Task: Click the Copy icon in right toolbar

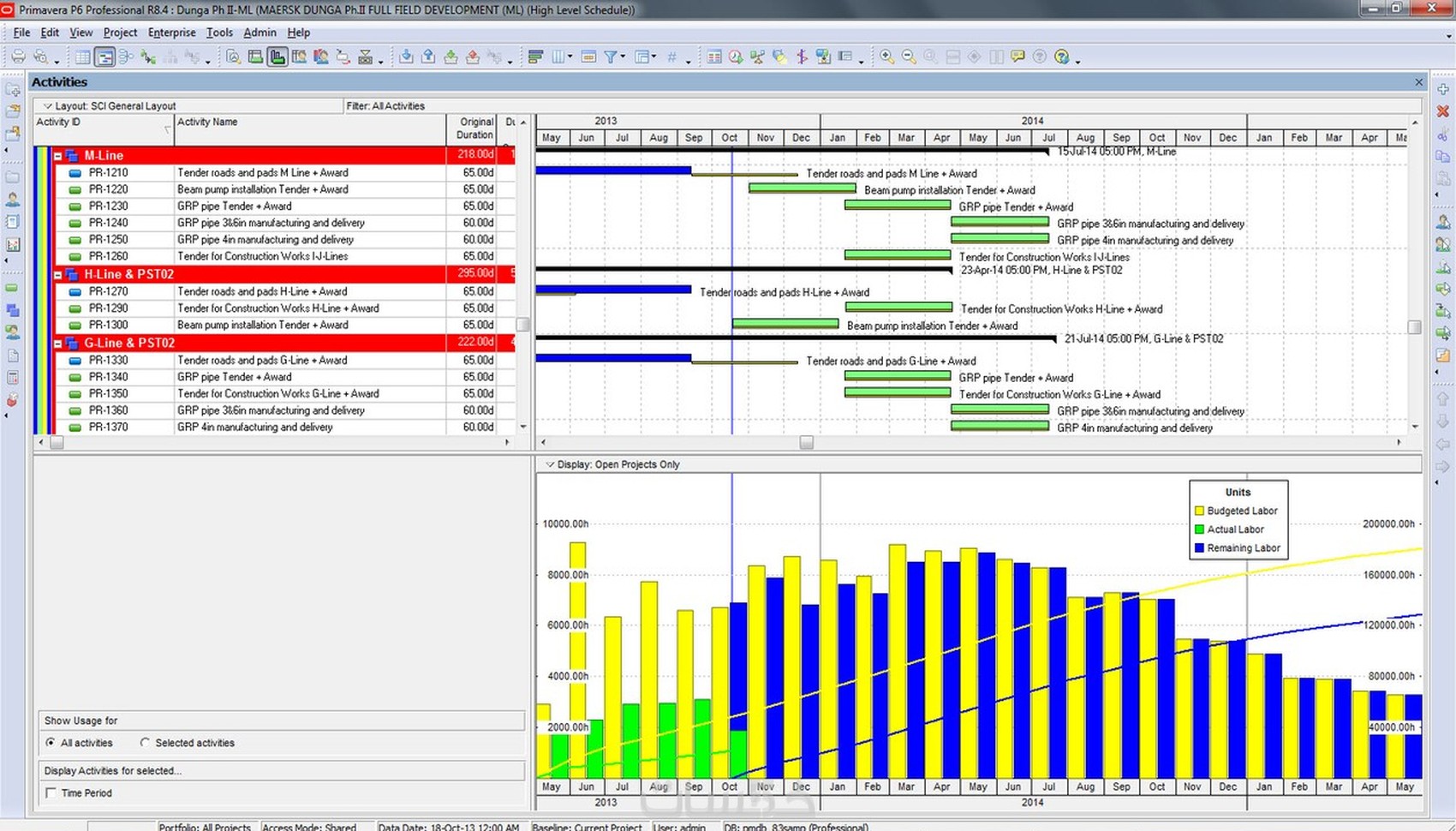Action: [x=1443, y=157]
